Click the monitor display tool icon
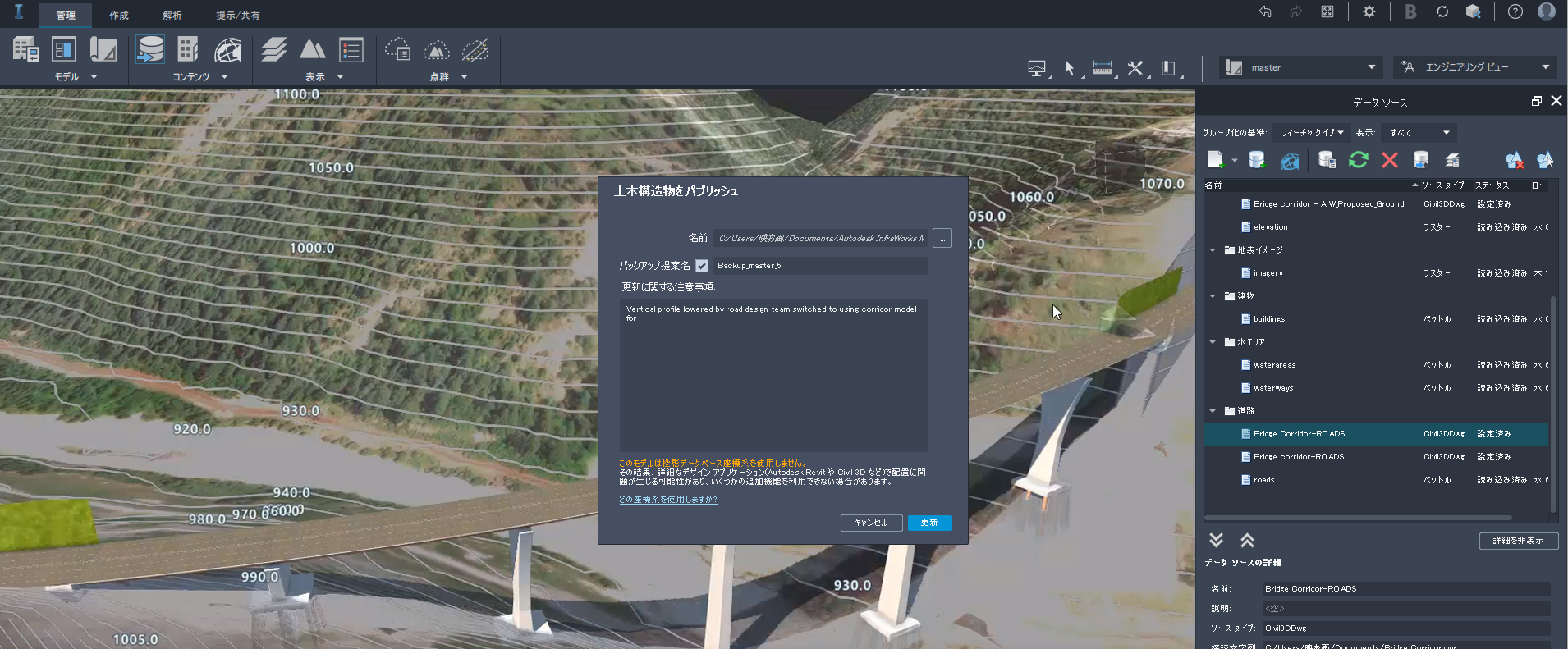Screen dimensions: 1568x649 coord(1037,68)
